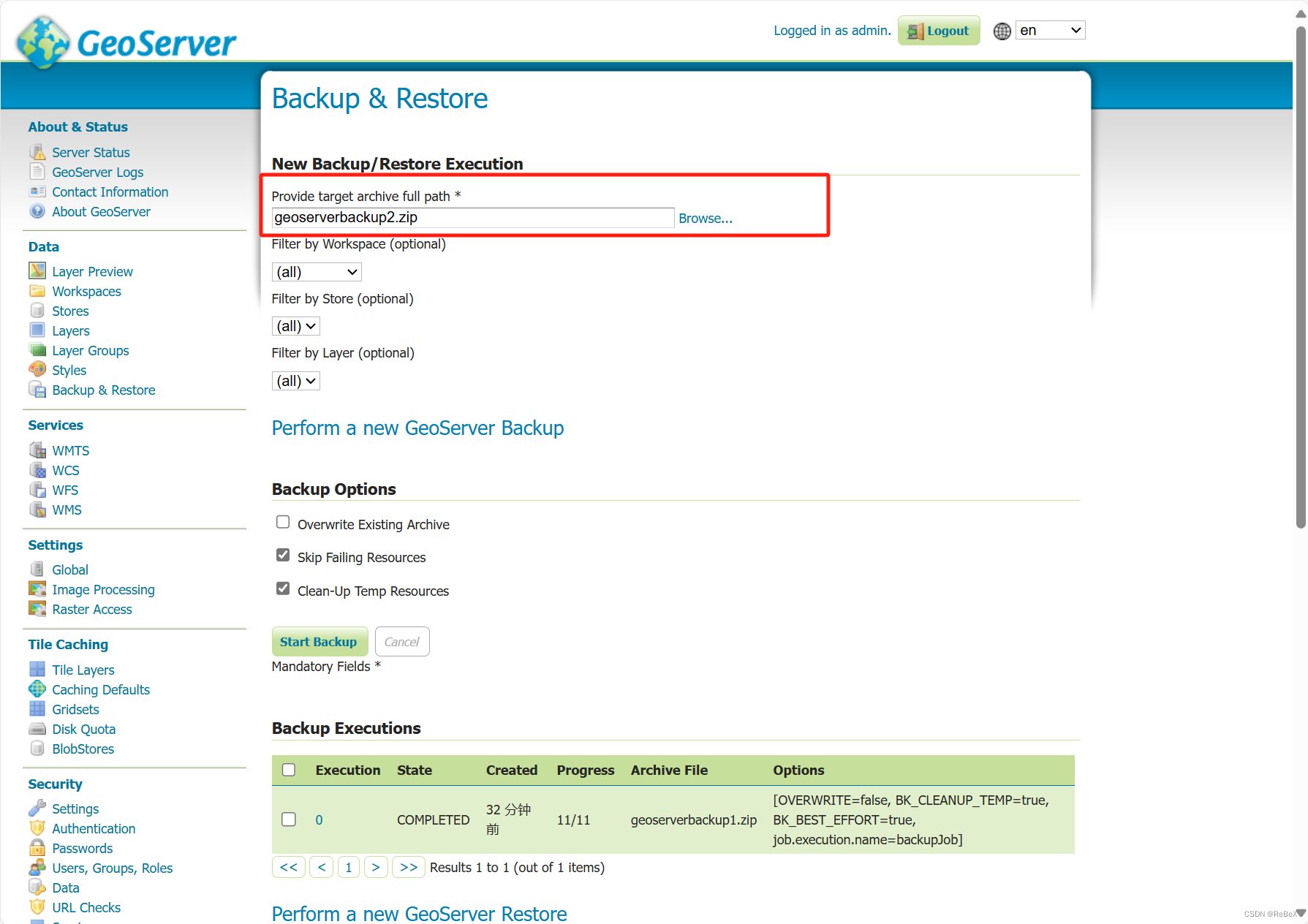The width and height of the screenshot is (1308, 924).
Task: Click the Disk Quota drive icon
Action: tap(37, 729)
